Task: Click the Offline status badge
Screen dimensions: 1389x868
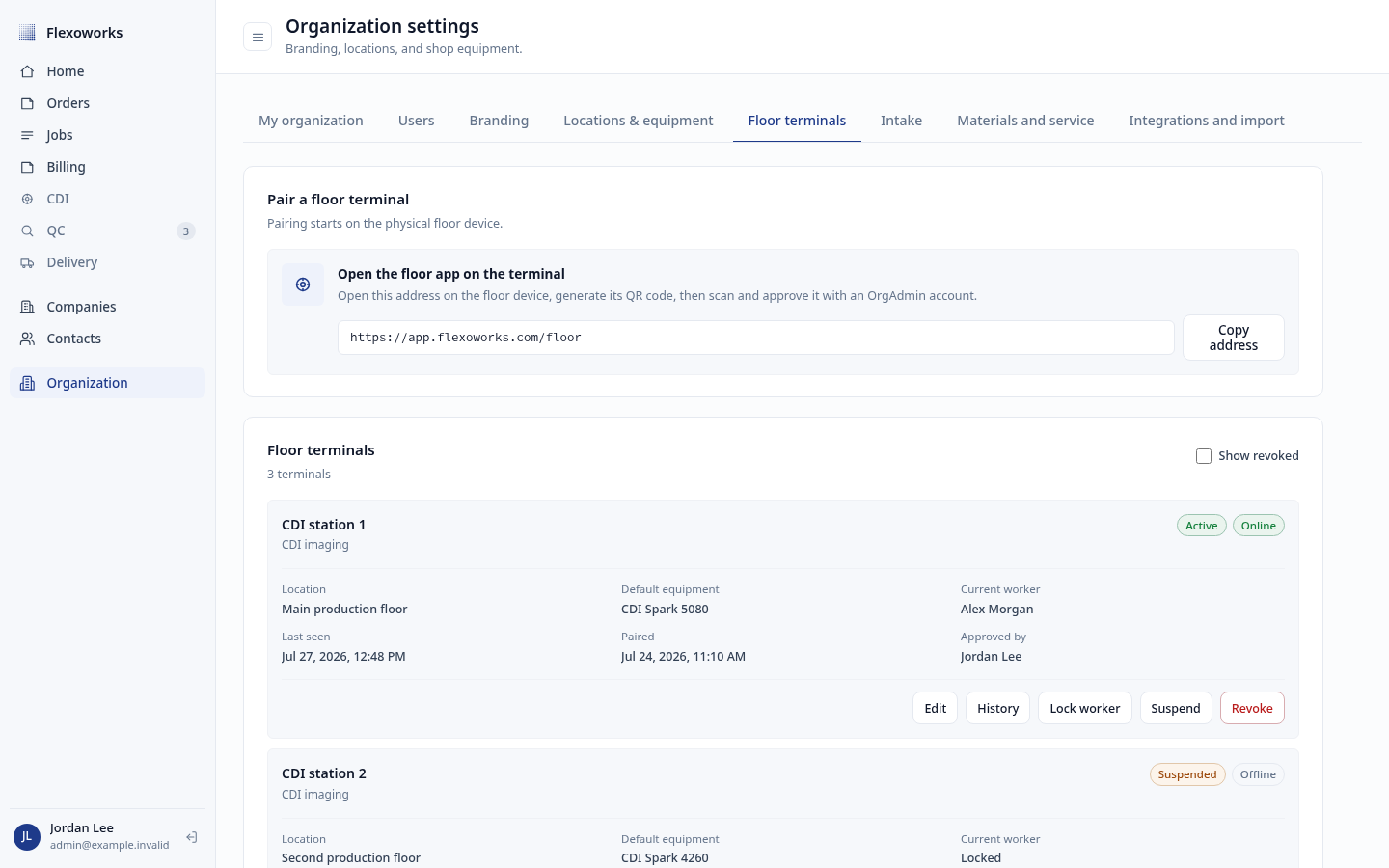Action: [1258, 774]
